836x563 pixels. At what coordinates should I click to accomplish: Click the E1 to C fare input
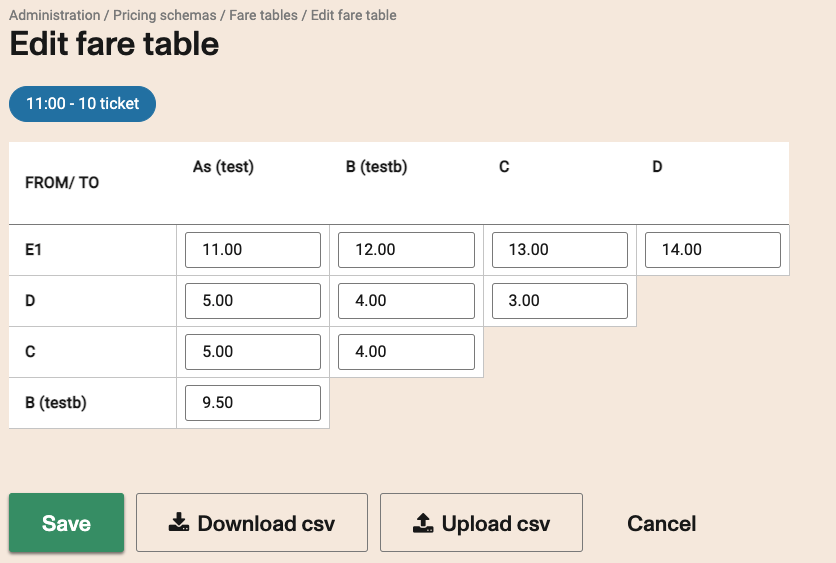point(559,250)
